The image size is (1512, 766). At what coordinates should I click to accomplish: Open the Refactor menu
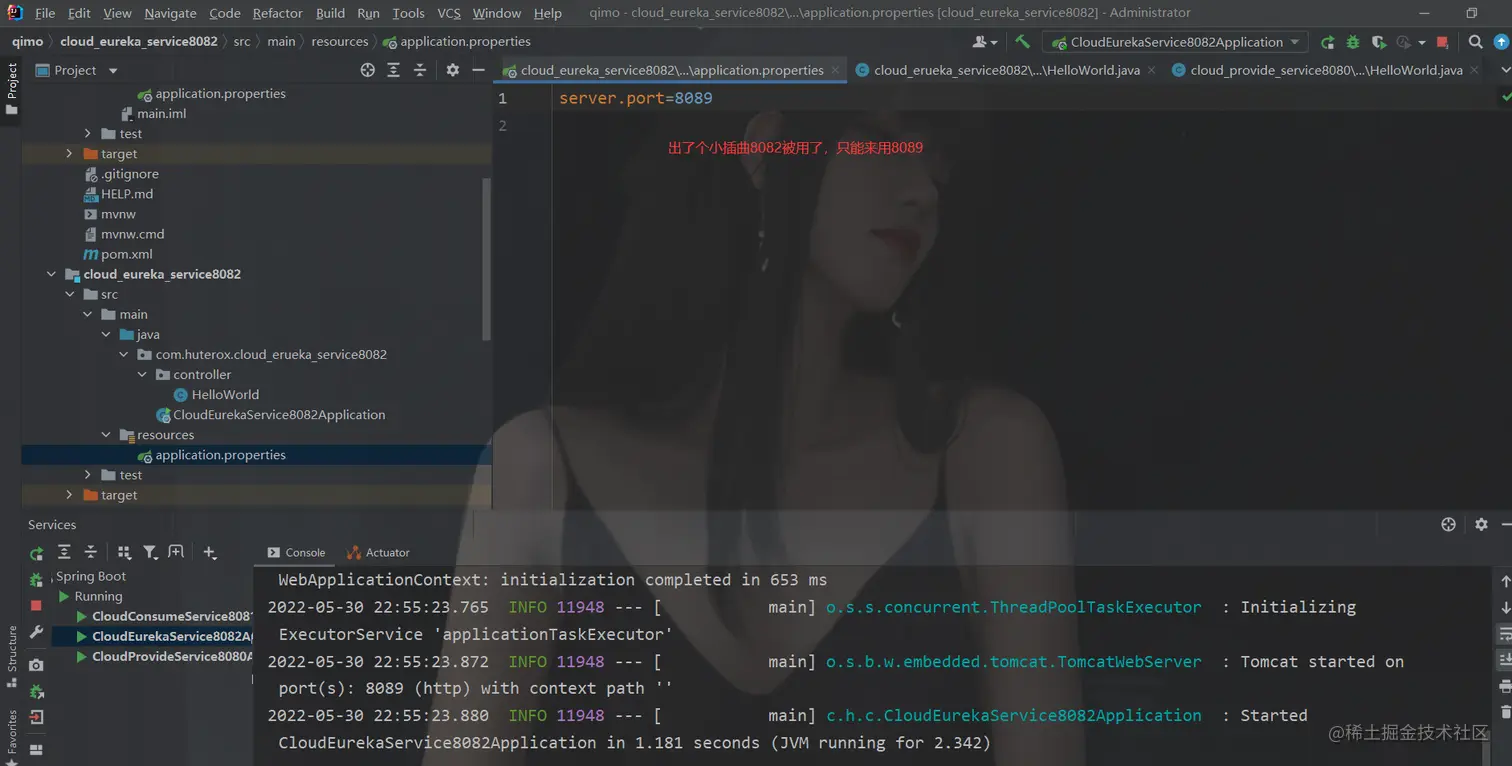click(277, 13)
